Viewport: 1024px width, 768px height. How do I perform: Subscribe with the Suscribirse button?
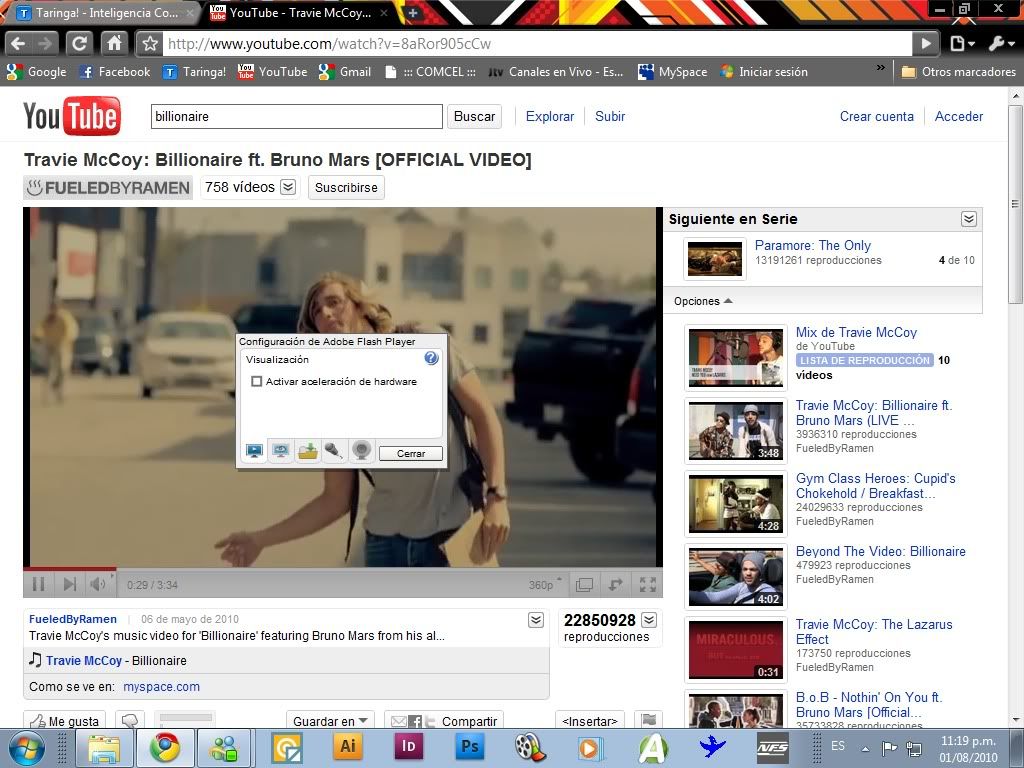(x=346, y=187)
